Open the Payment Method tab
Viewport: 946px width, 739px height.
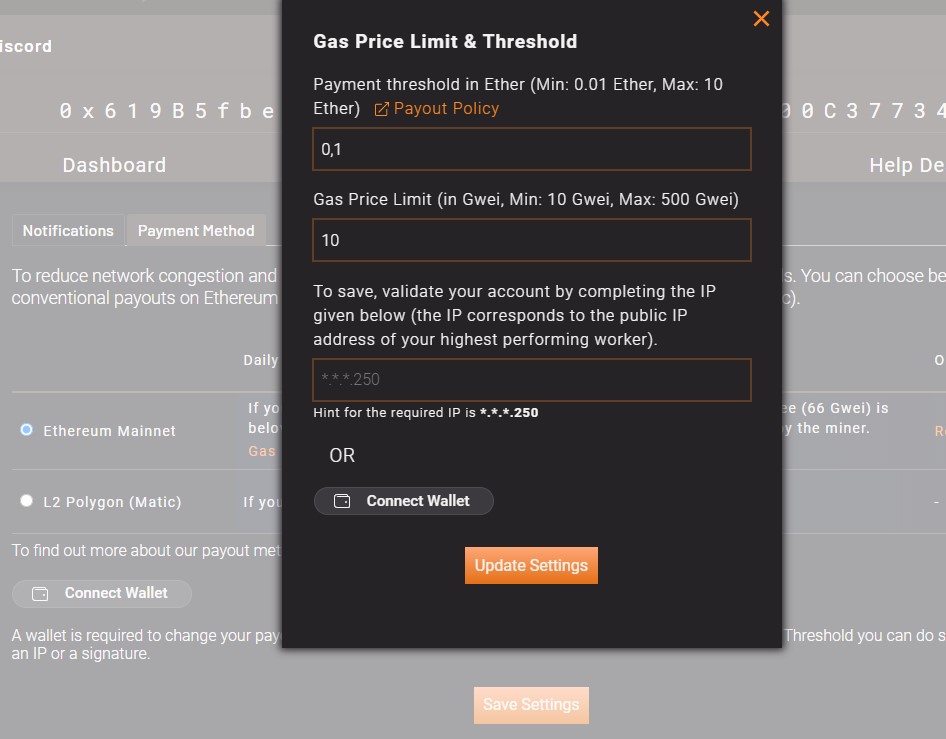pos(196,230)
